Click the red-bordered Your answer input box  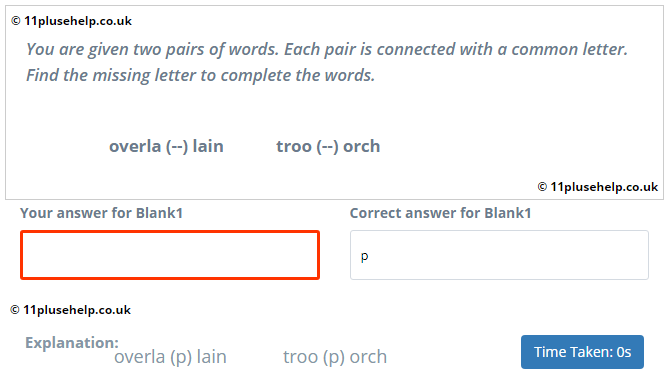[x=170, y=255]
